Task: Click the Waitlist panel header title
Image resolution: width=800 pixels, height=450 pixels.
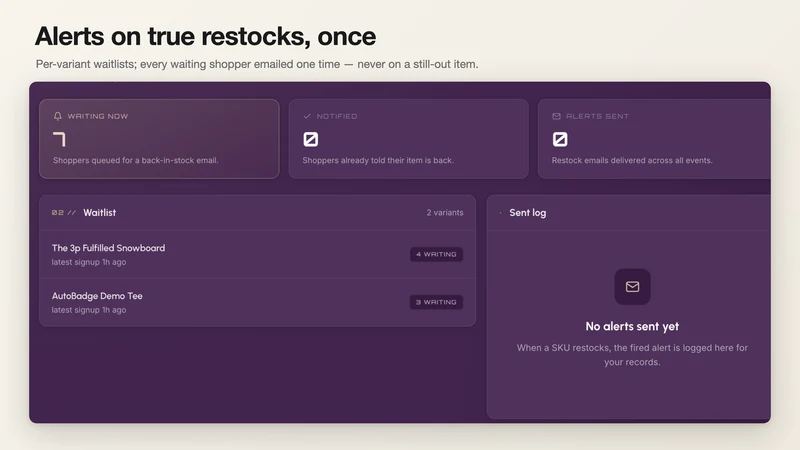Action: click(99, 213)
